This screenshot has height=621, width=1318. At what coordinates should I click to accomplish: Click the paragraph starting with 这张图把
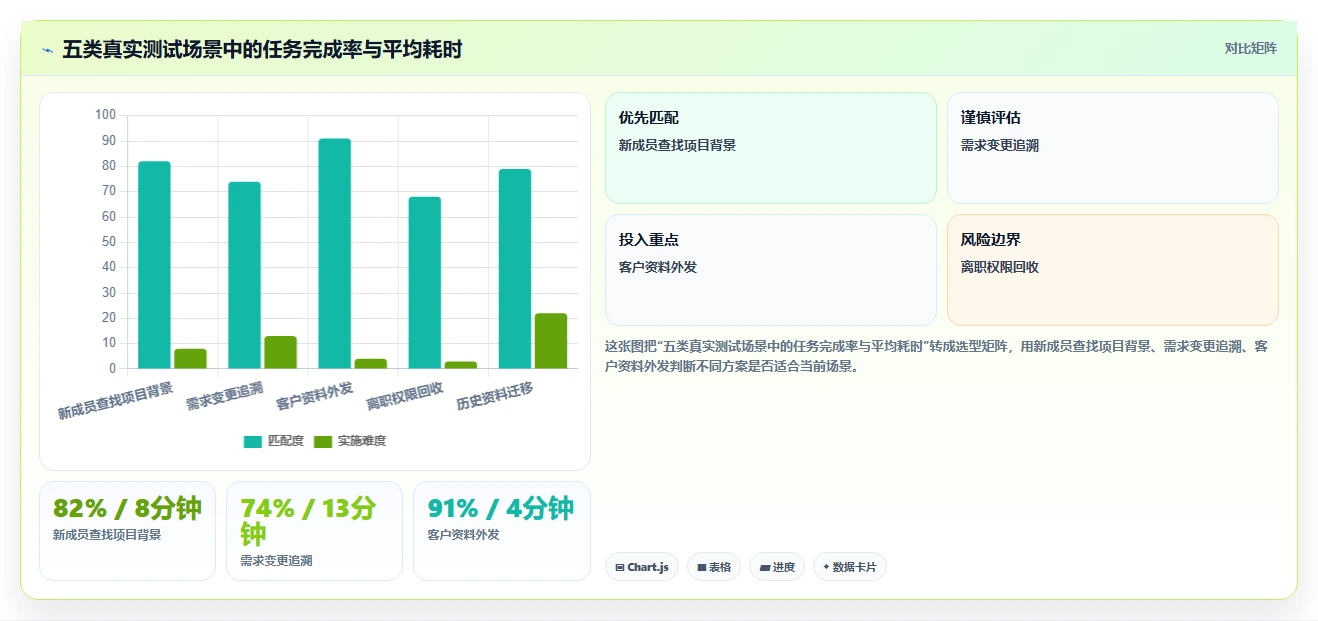[x=941, y=356]
